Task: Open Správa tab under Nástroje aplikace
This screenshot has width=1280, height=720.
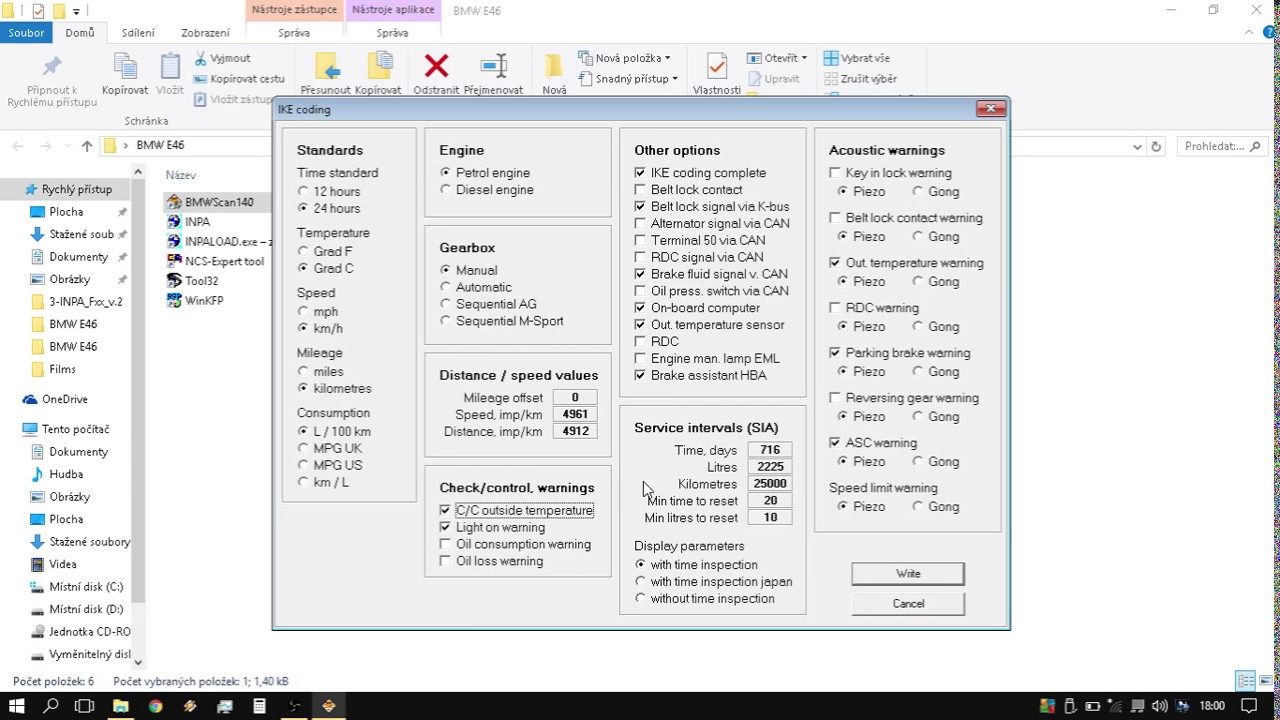Action: click(393, 33)
